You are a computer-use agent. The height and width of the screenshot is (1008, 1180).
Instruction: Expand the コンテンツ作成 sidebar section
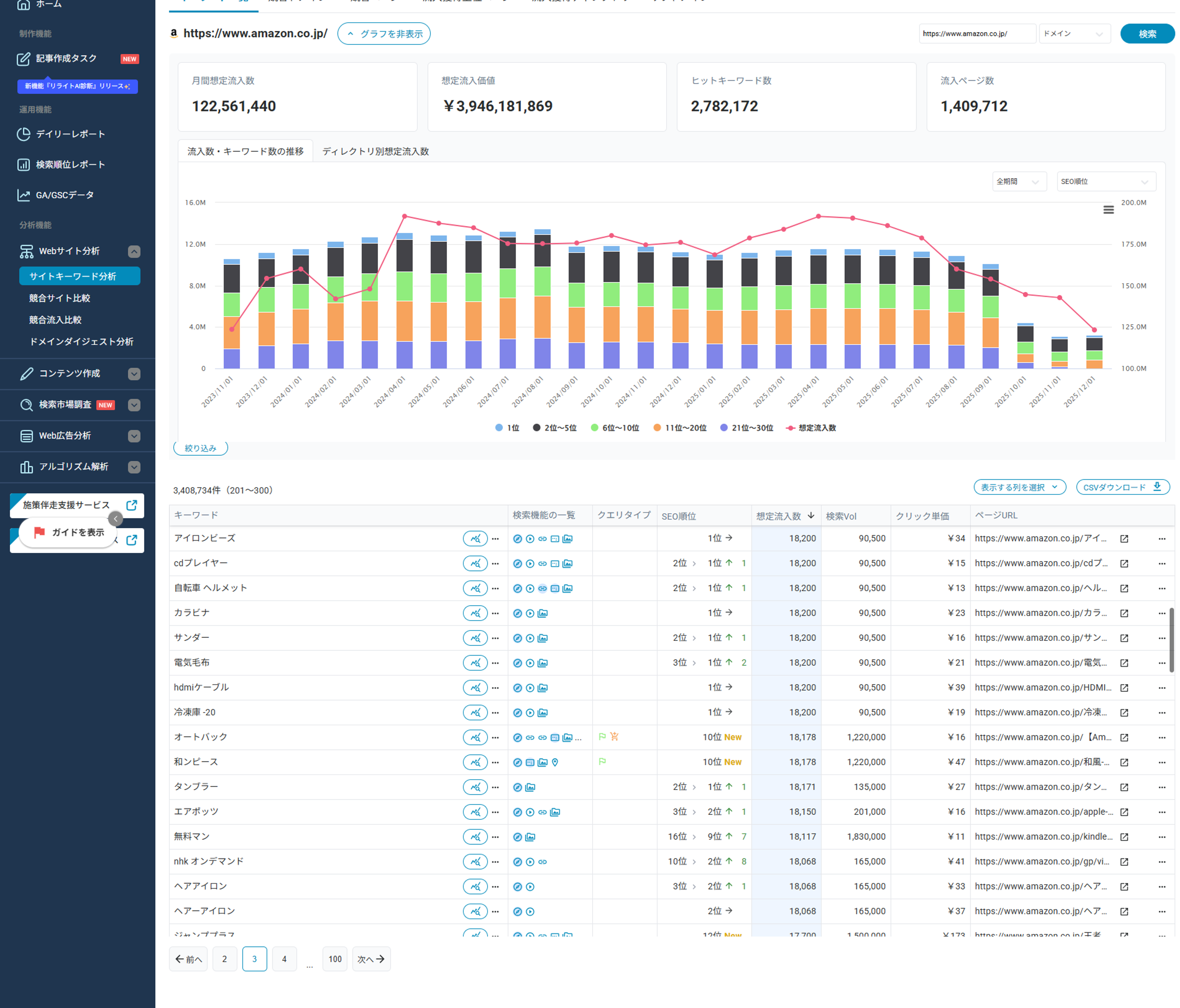tap(134, 374)
